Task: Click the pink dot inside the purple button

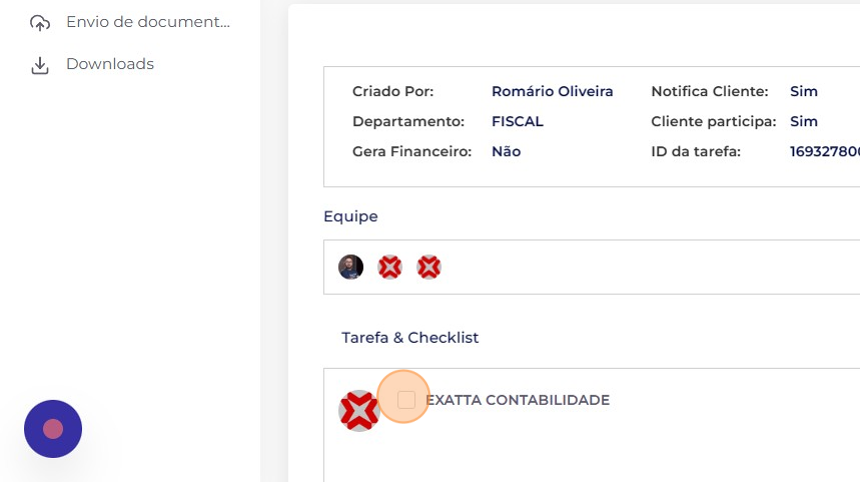Action: coord(53,429)
